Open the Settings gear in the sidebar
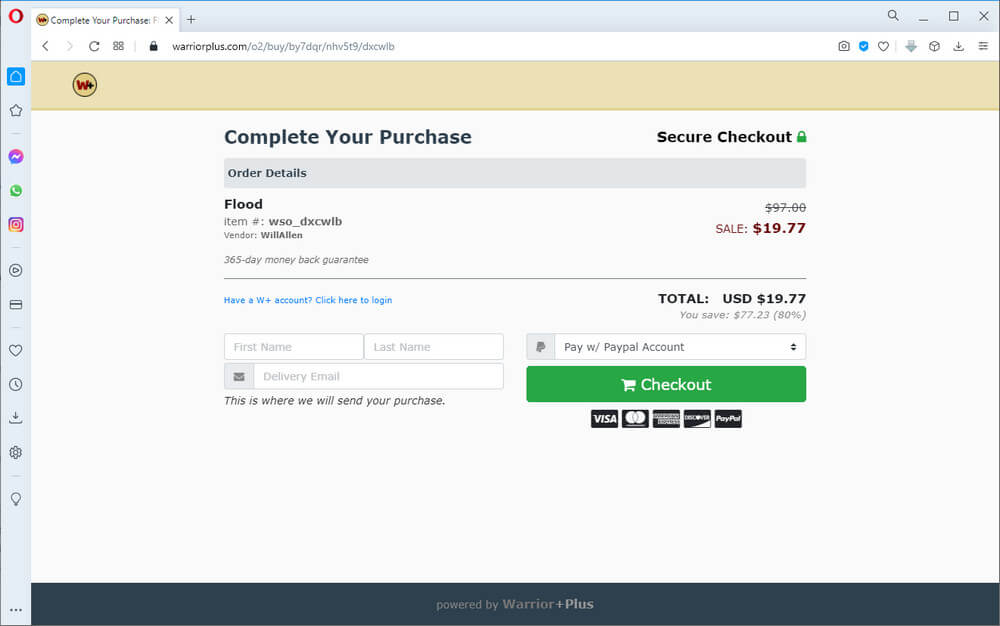 click(16, 453)
